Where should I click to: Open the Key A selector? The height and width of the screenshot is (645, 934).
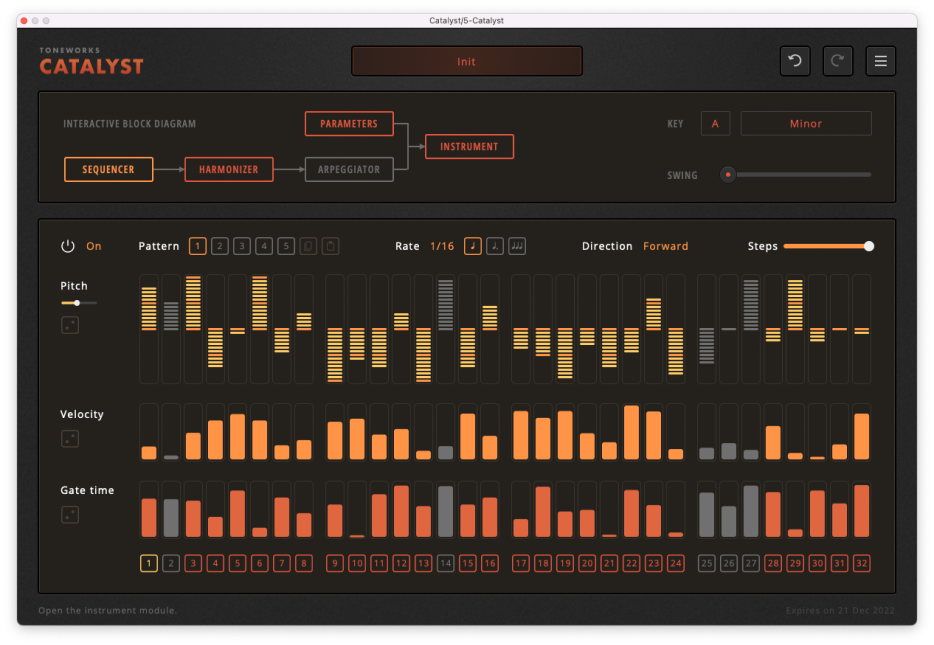pos(715,123)
